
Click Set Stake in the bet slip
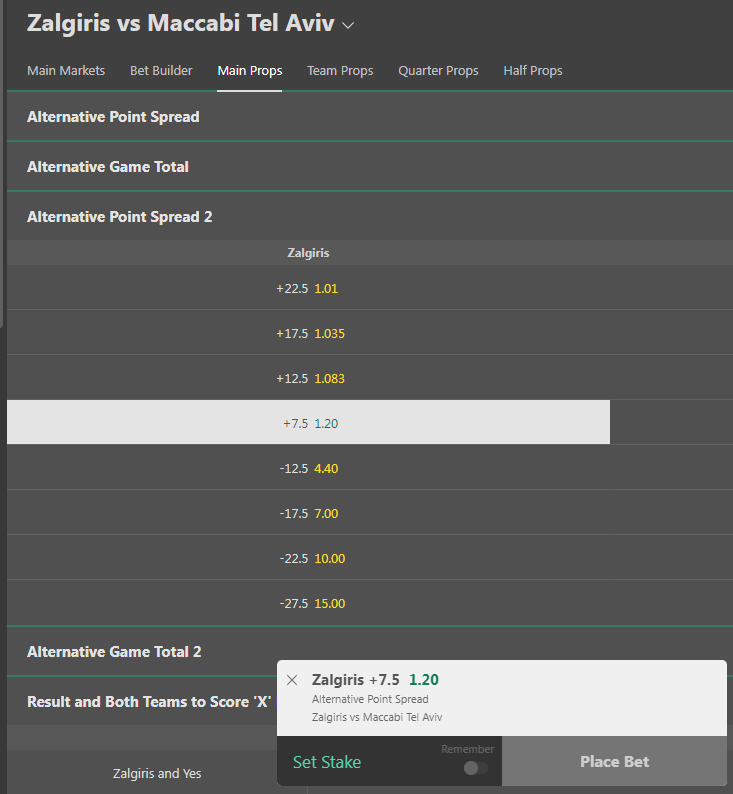click(x=327, y=762)
